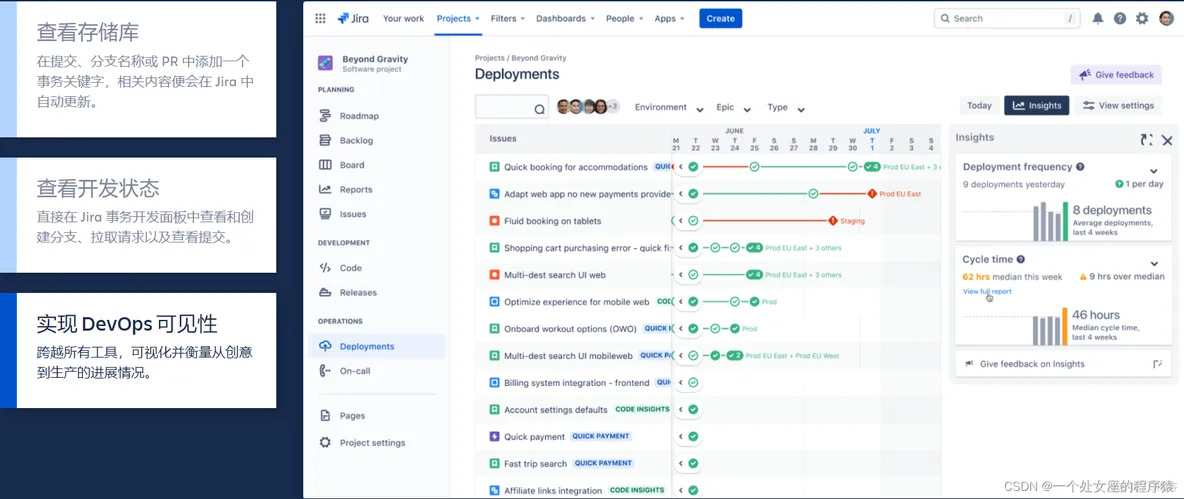1184x499 pixels.
Task: Click the Adapt web app Prod EU East error marker
Action: coord(872,194)
